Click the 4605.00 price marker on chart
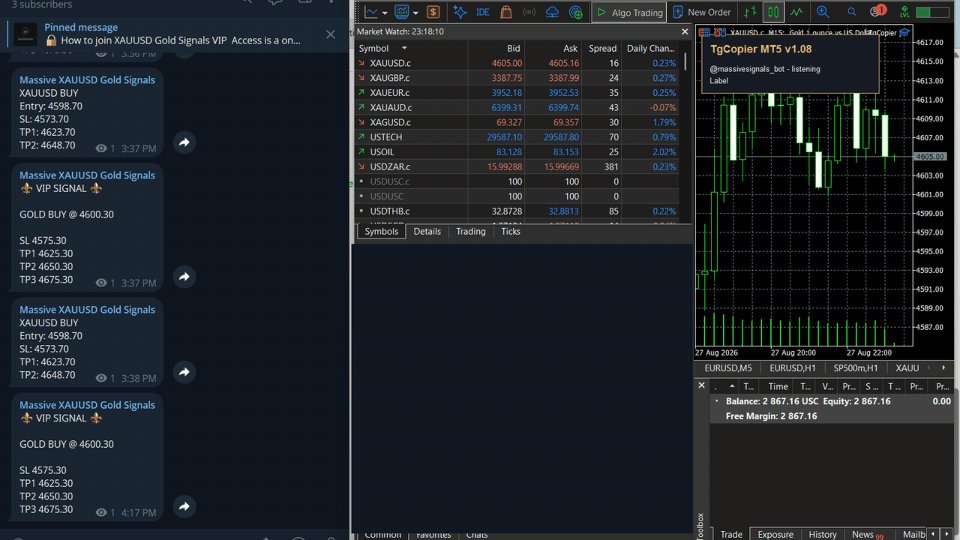Screen dimensions: 960x540 click(930, 157)
